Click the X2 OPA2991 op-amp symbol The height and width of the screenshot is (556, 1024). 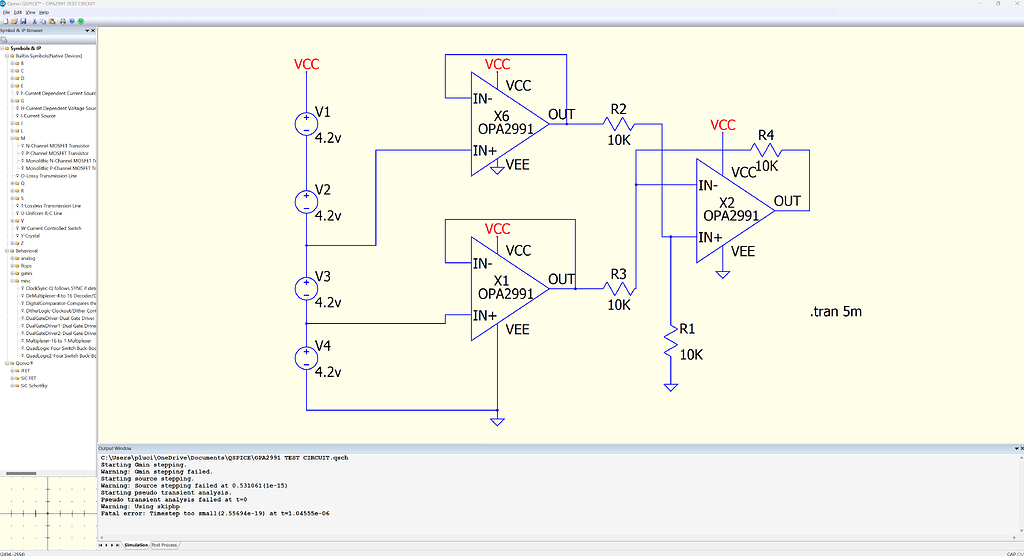[x=735, y=210]
